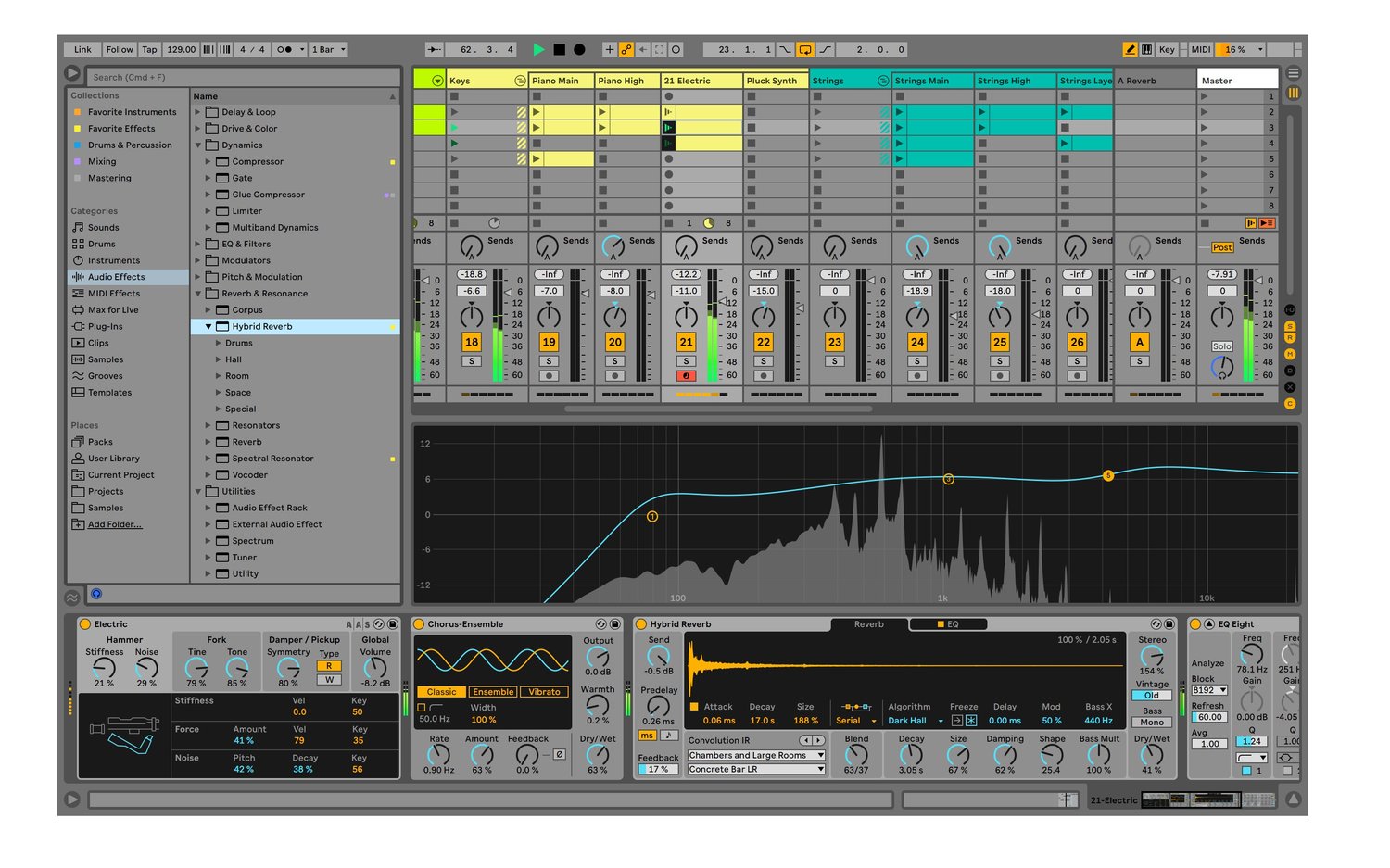The height and width of the screenshot is (868, 1390).
Task: Turn off the Hybrid Reverb device activator
Action: coord(641,624)
